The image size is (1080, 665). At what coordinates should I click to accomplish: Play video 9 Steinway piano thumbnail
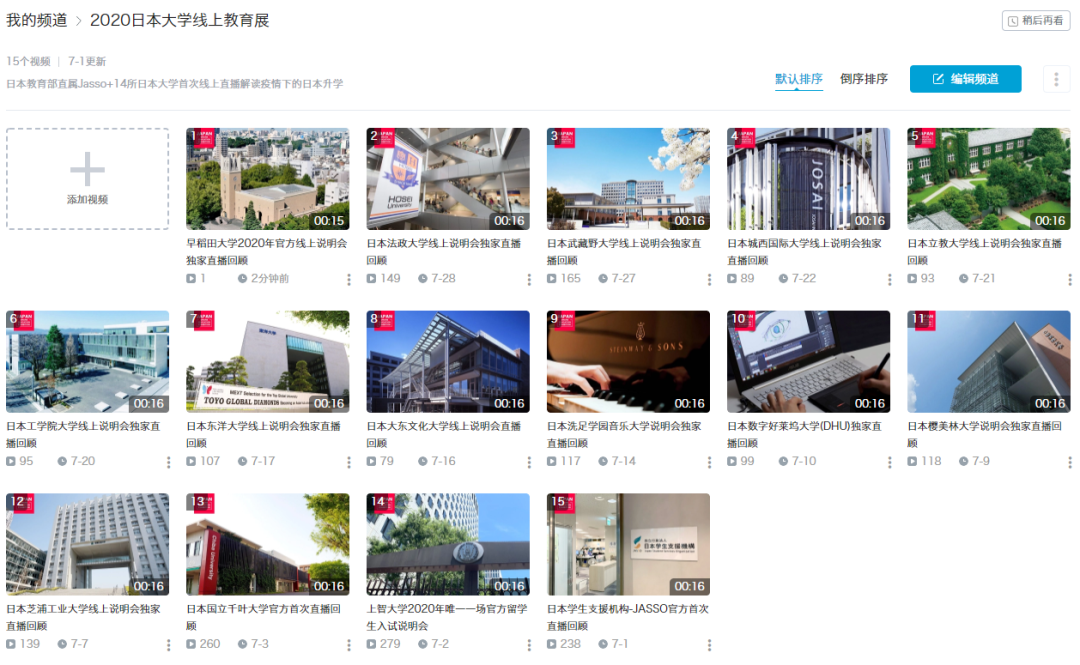628,361
